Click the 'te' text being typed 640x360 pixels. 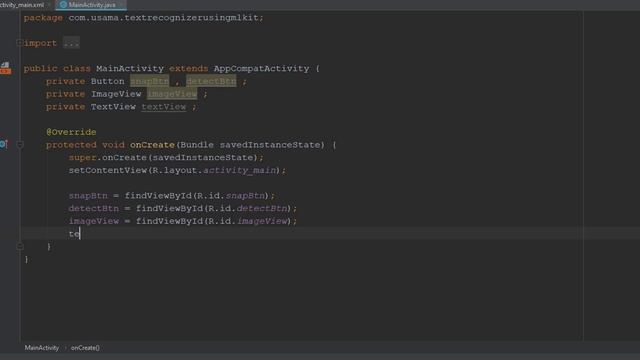pos(74,234)
